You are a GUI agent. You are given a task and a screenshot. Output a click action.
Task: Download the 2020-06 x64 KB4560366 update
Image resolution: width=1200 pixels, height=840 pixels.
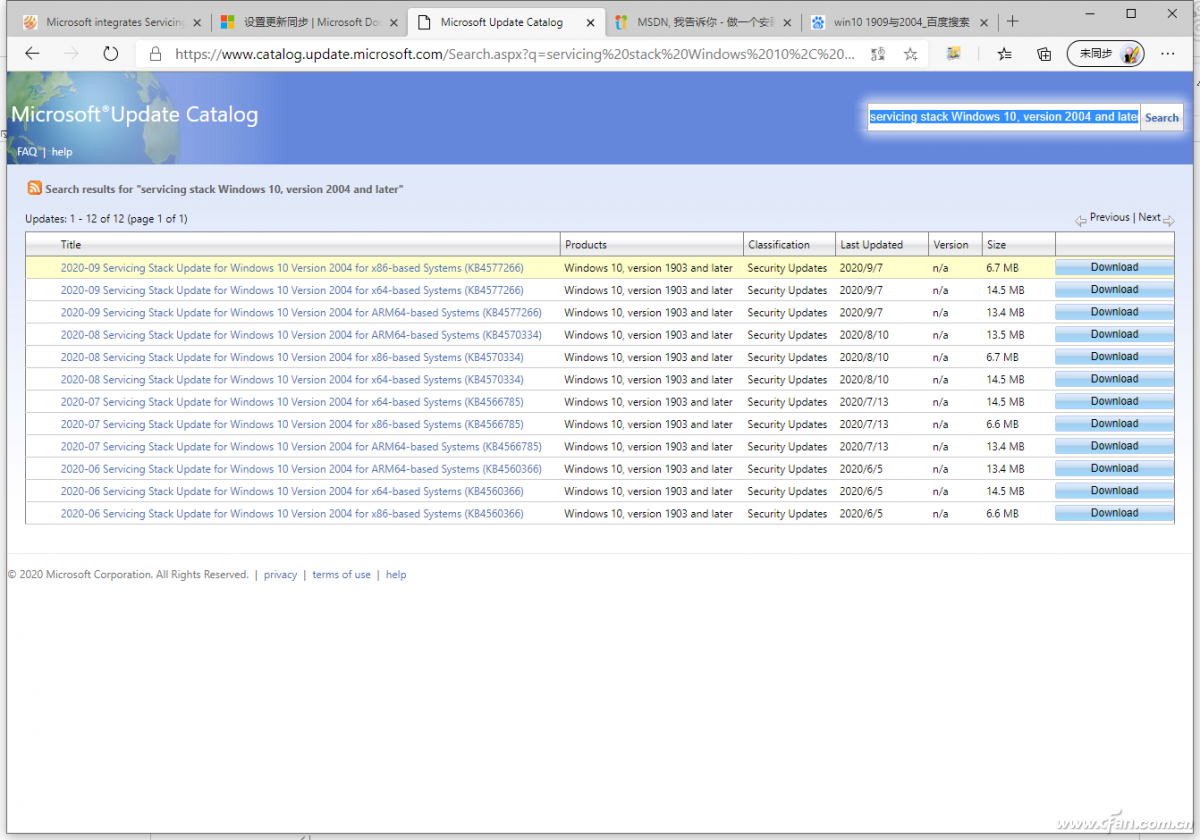click(1114, 491)
